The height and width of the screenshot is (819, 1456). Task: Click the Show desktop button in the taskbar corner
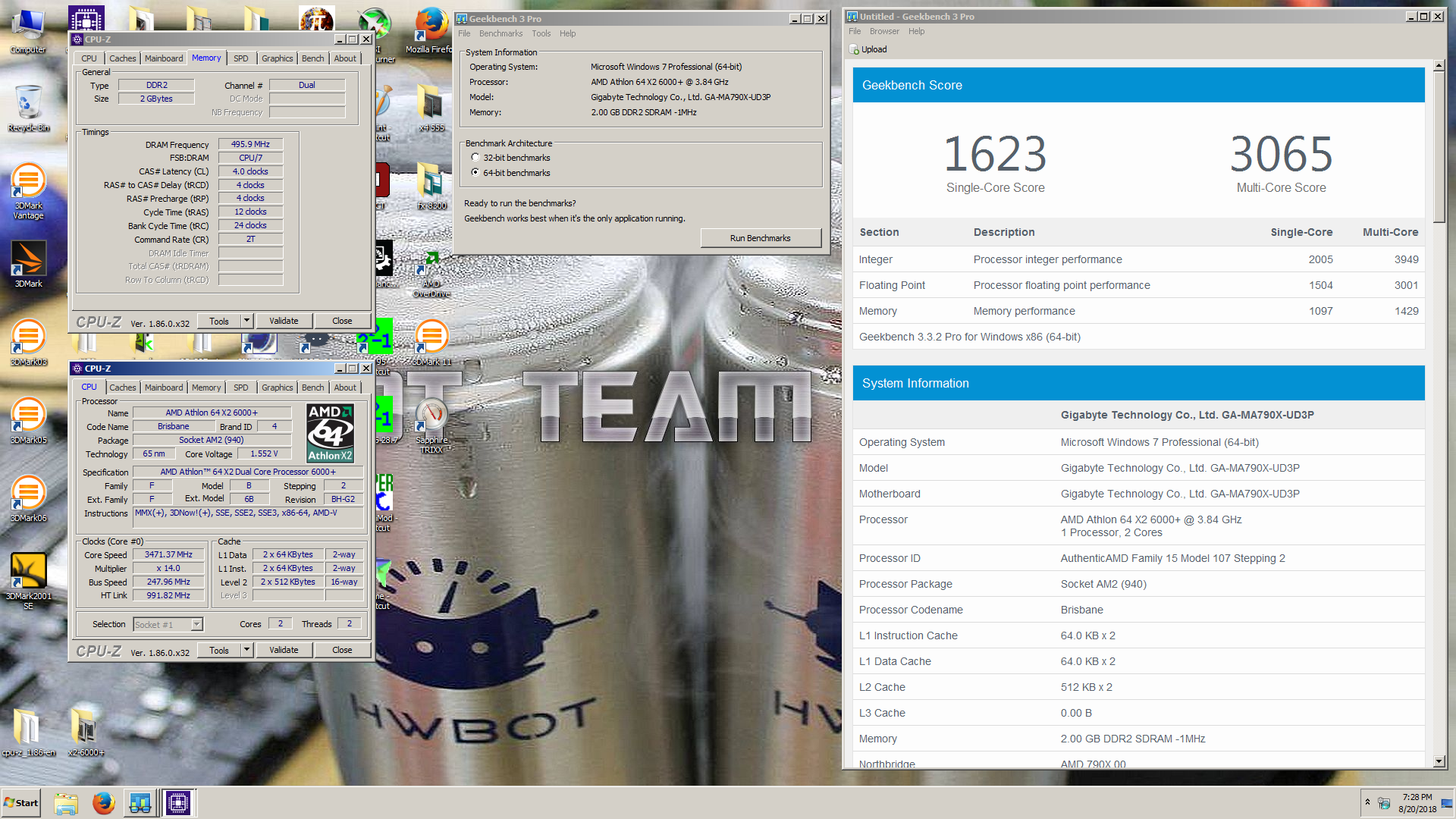click(1448, 803)
